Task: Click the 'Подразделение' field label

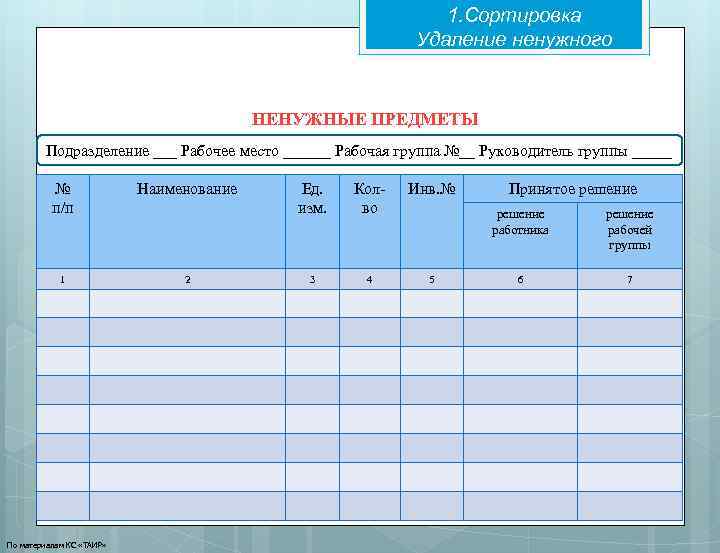Action: point(97,151)
